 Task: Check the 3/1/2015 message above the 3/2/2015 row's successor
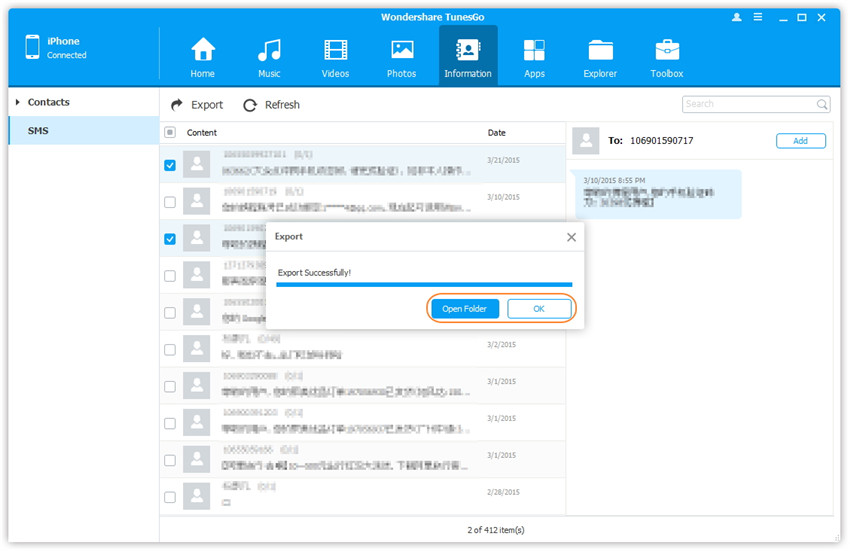(170, 386)
